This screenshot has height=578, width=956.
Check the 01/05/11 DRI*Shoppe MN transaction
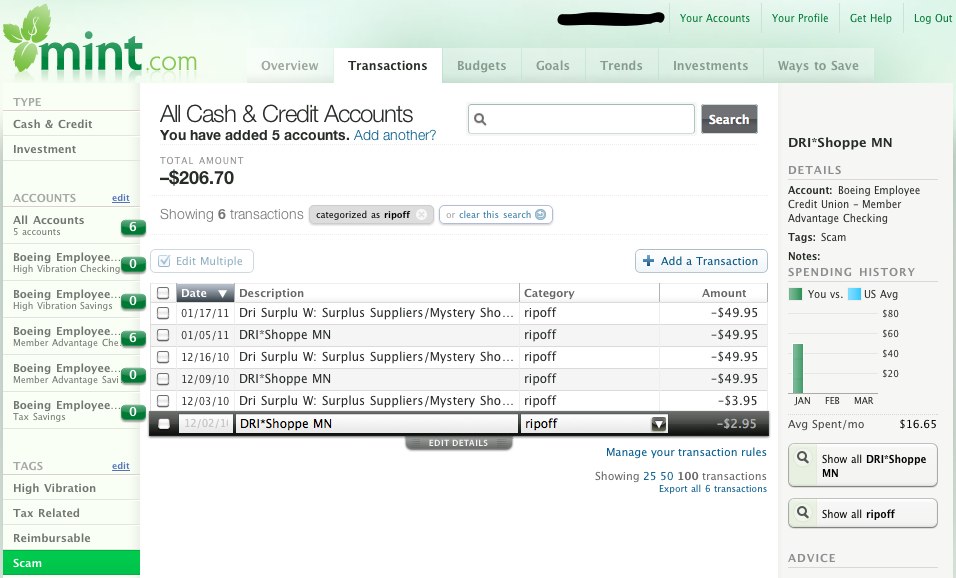[x=163, y=335]
